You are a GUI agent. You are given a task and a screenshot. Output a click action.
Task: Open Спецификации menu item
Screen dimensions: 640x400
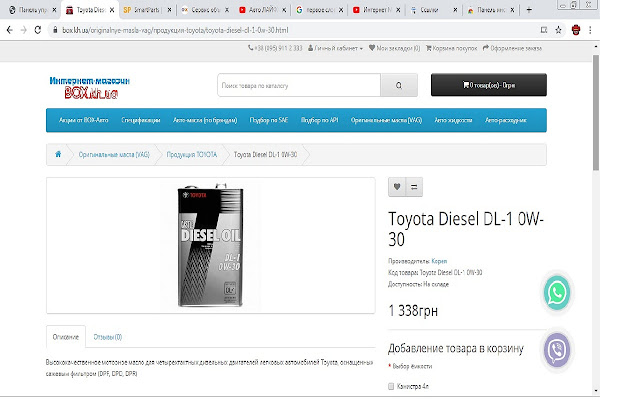click(x=141, y=120)
